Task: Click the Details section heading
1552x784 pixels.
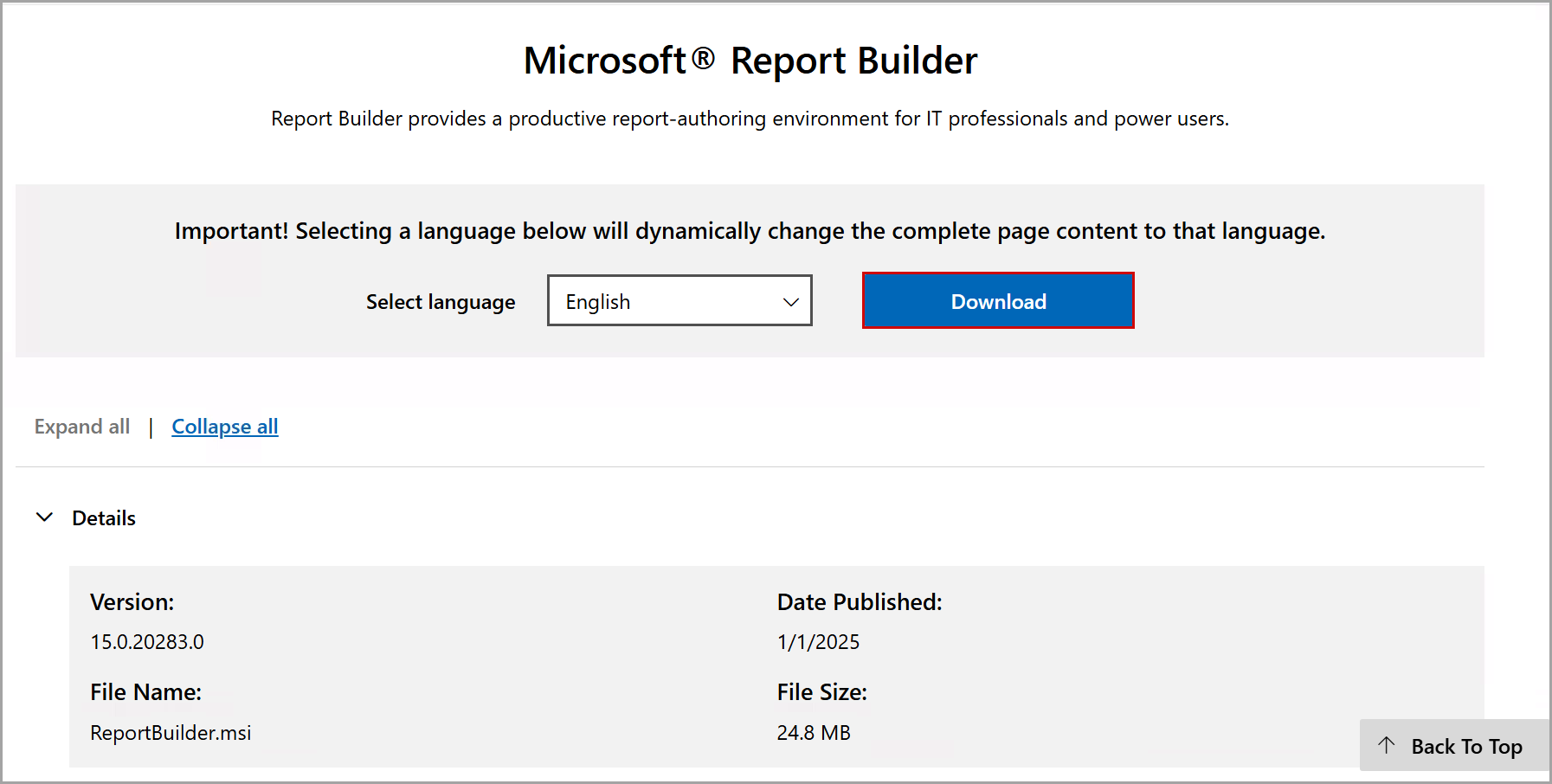Action: tap(104, 518)
